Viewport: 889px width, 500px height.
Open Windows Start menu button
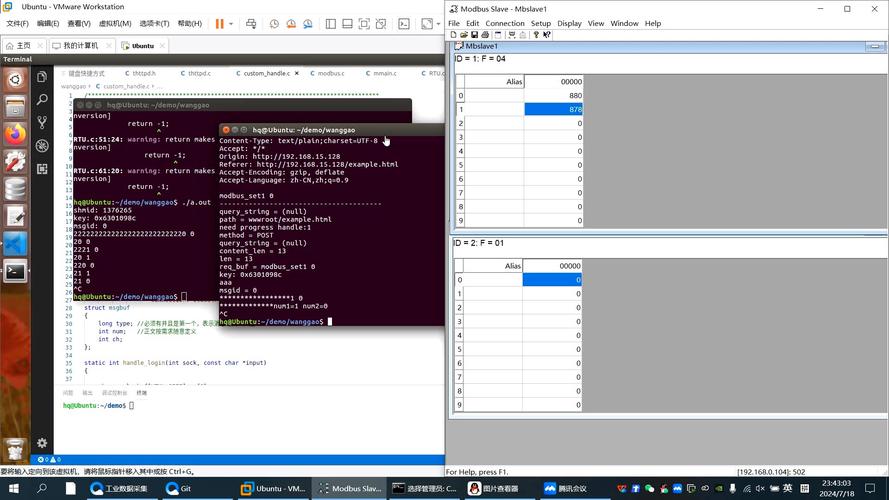point(14,488)
